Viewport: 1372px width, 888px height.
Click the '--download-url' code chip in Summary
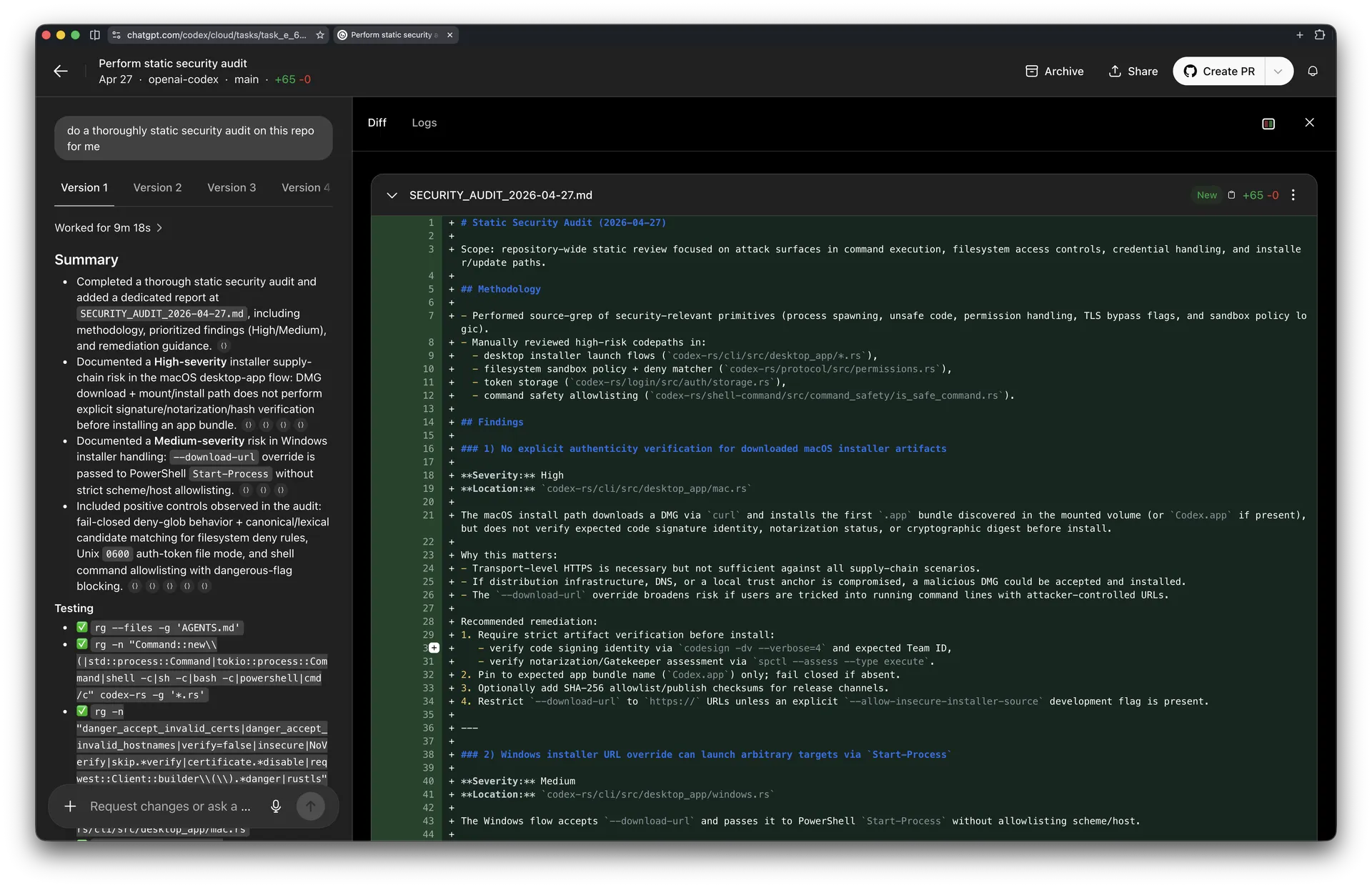214,458
